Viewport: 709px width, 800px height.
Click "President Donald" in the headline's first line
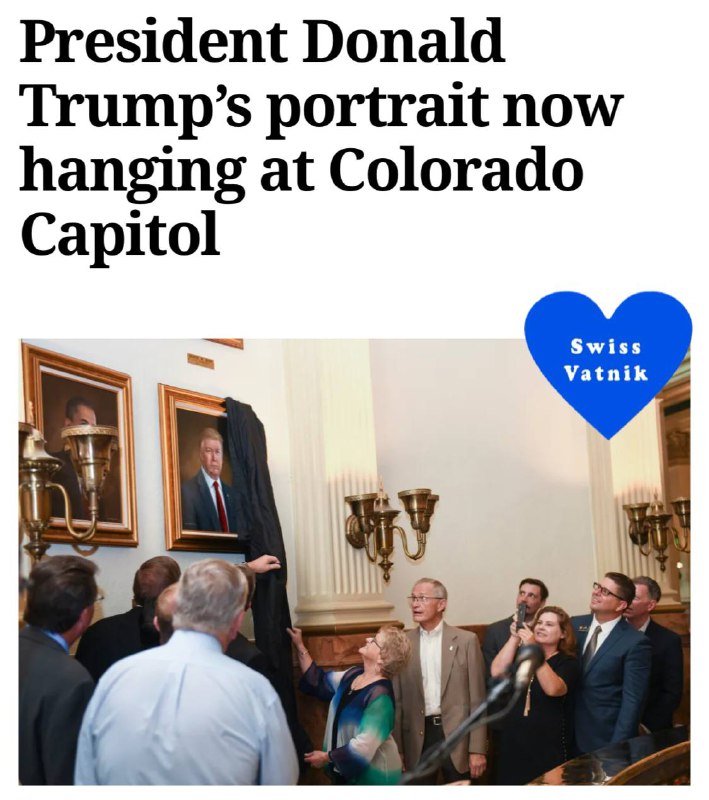[x=262, y=41]
